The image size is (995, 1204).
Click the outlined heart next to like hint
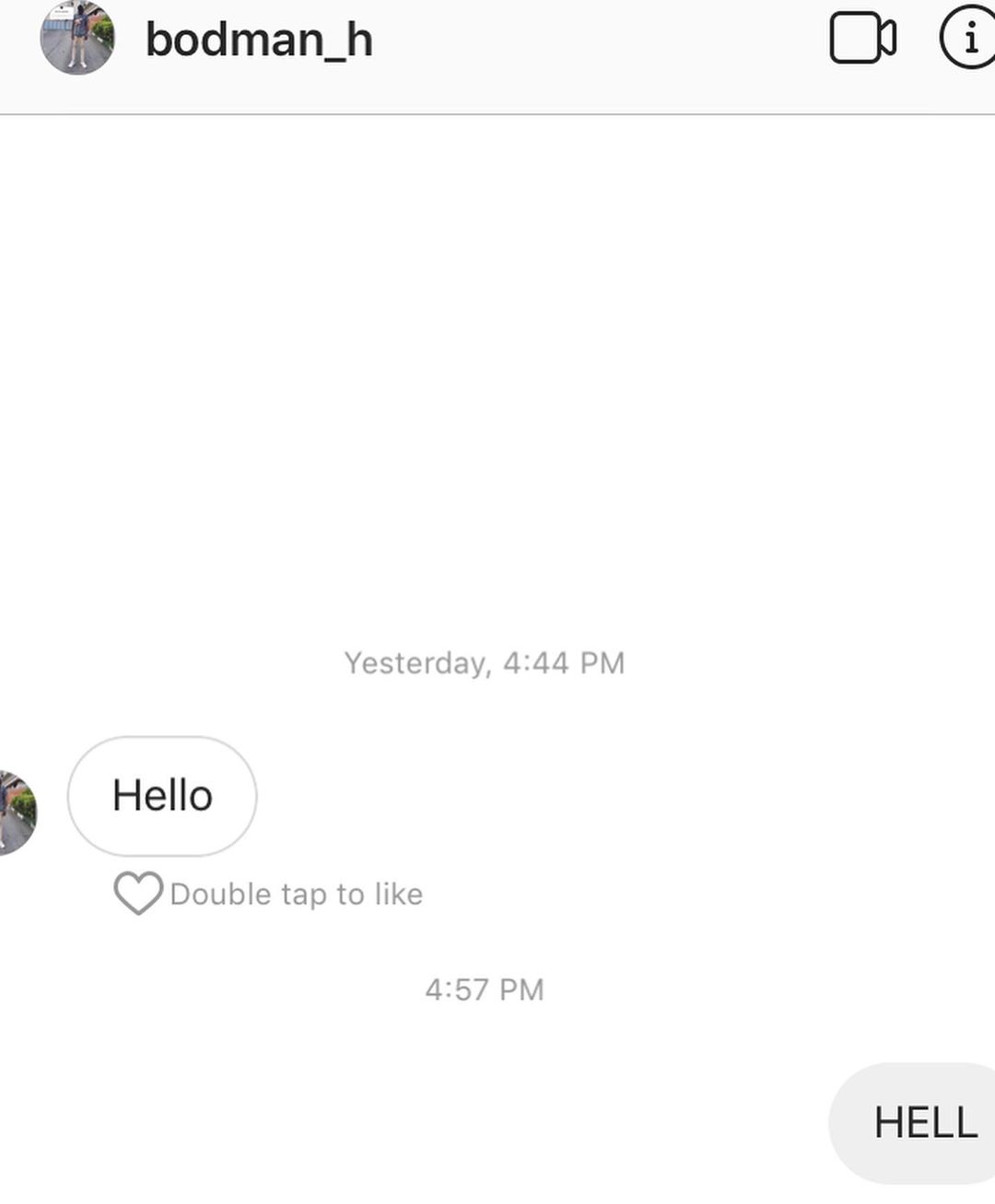tap(138, 894)
